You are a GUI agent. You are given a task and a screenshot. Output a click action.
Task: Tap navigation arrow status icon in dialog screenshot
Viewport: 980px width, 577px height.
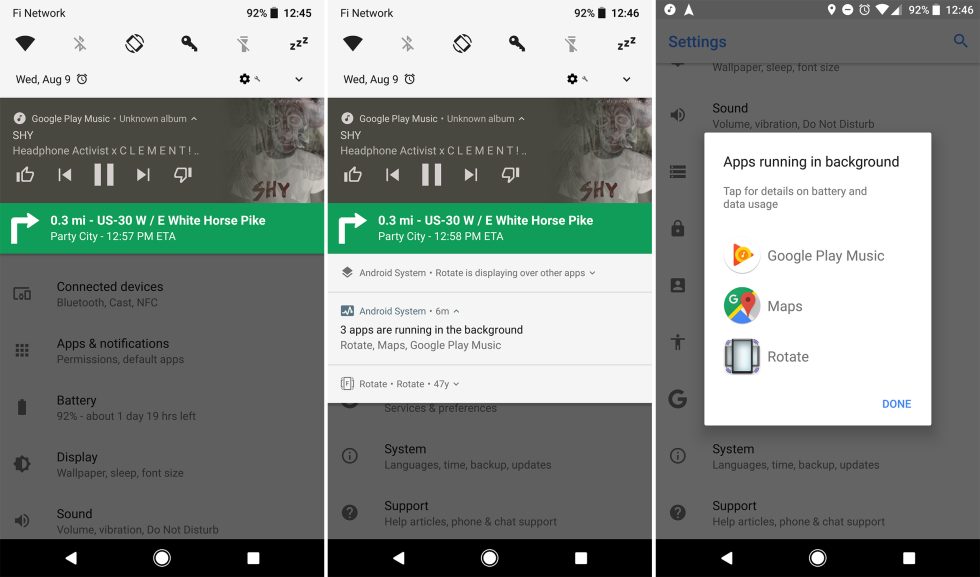[689, 9]
